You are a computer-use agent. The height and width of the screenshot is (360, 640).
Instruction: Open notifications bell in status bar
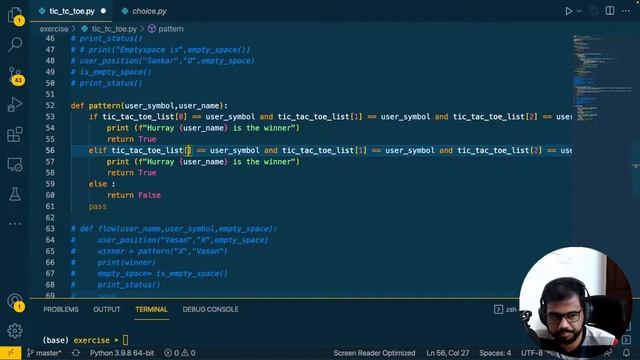626,353
